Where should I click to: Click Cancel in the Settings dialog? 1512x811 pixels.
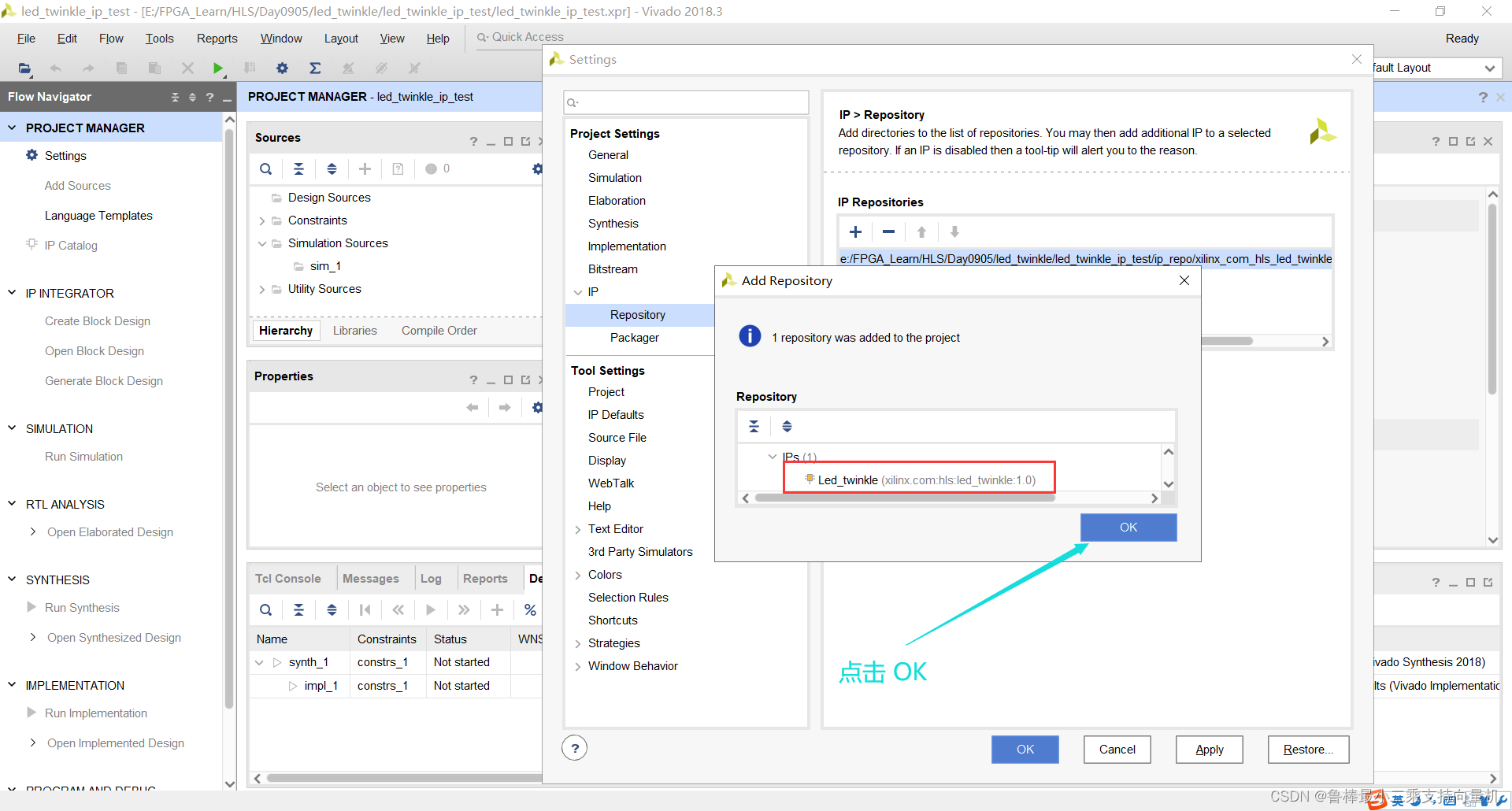point(1117,750)
